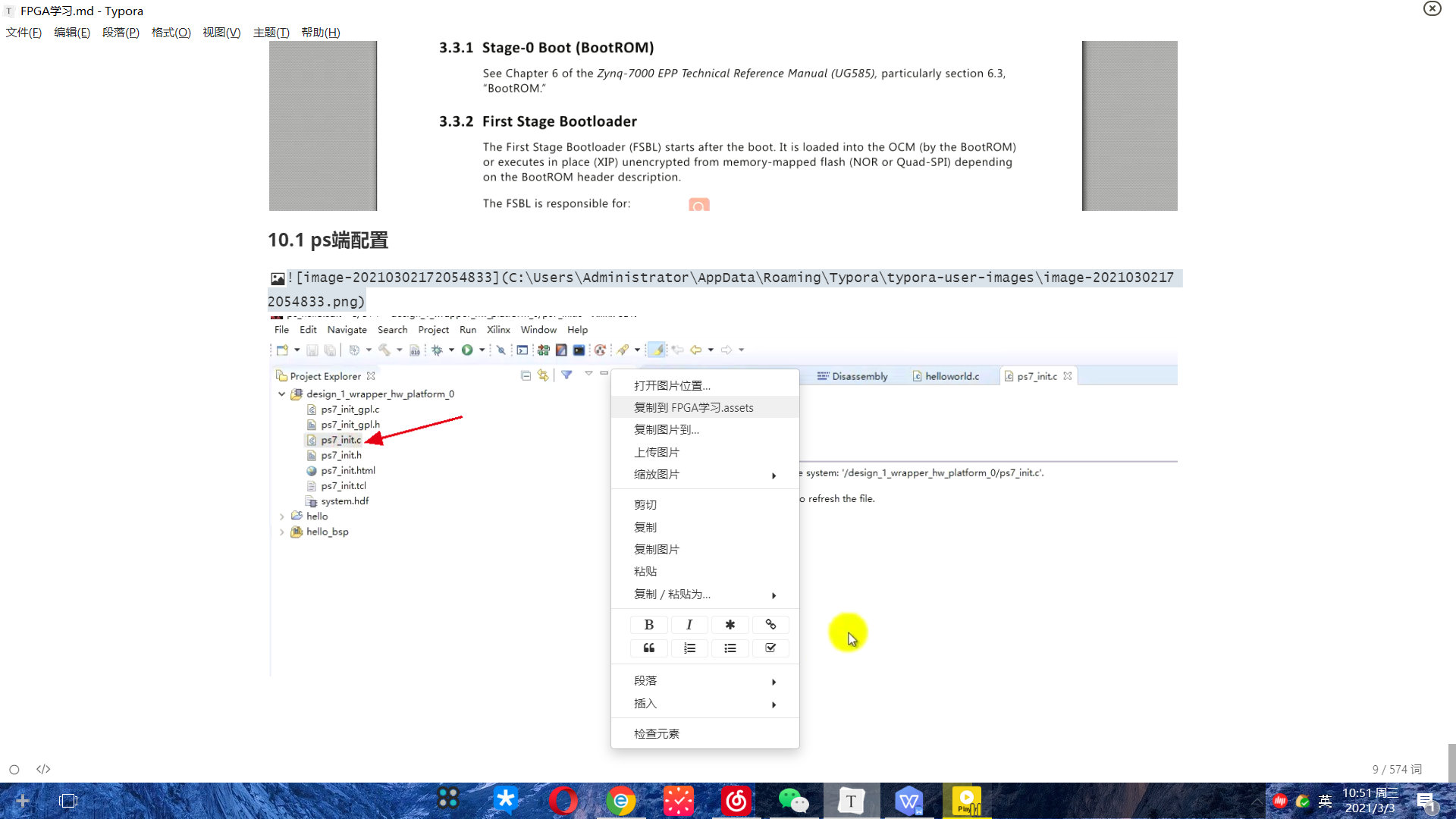The width and height of the screenshot is (1456, 819).
Task: Click the image icon before the markdown image link
Action: pos(278,279)
